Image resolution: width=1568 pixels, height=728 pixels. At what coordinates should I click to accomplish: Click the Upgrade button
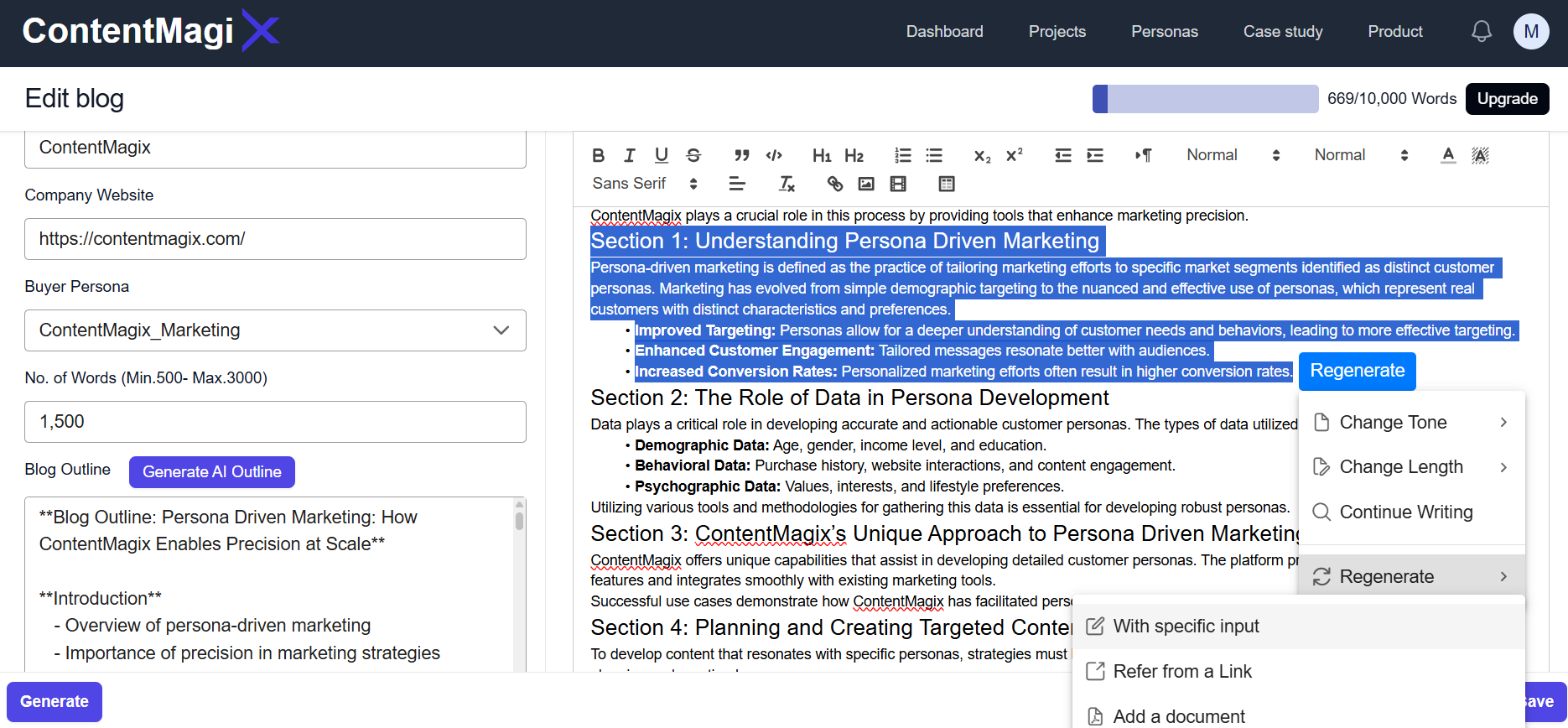pyautogui.click(x=1507, y=99)
